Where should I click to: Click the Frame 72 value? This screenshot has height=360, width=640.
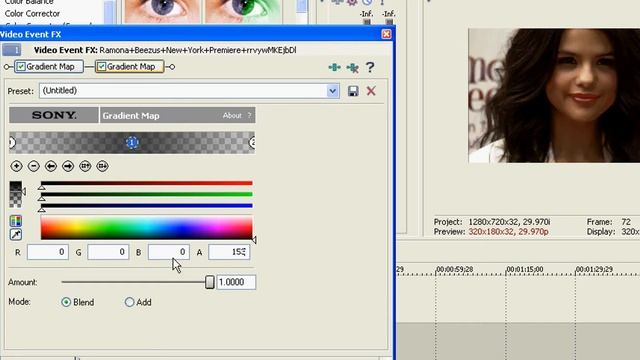(x=626, y=222)
